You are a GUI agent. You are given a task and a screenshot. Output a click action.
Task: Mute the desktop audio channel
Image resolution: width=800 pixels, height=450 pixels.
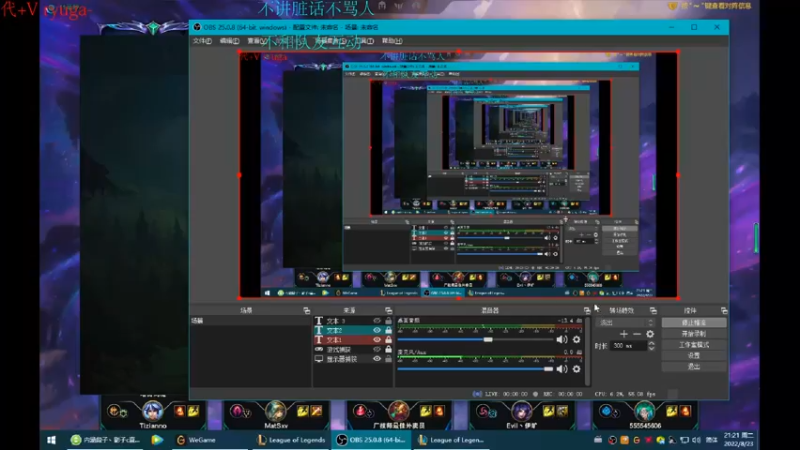pyautogui.click(x=562, y=340)
